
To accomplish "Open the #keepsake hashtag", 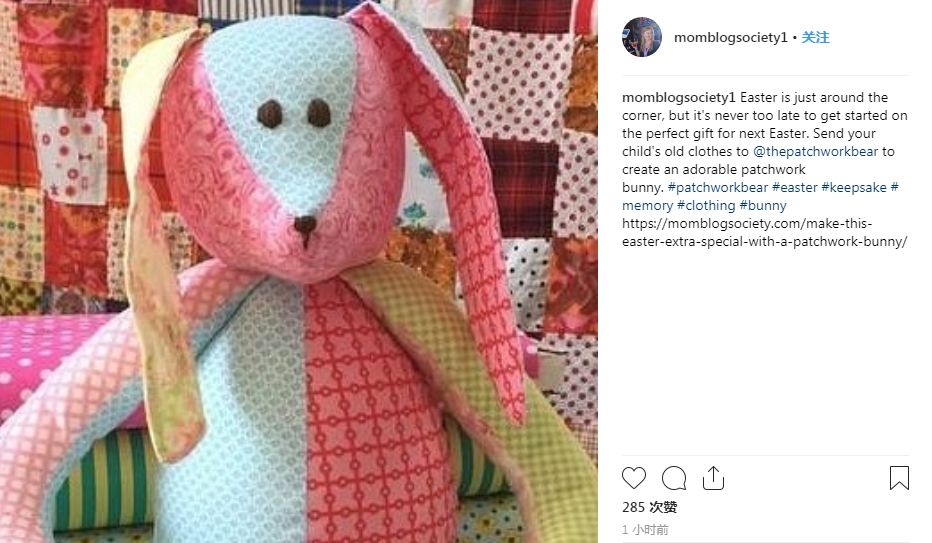I will tap(854, 188).
